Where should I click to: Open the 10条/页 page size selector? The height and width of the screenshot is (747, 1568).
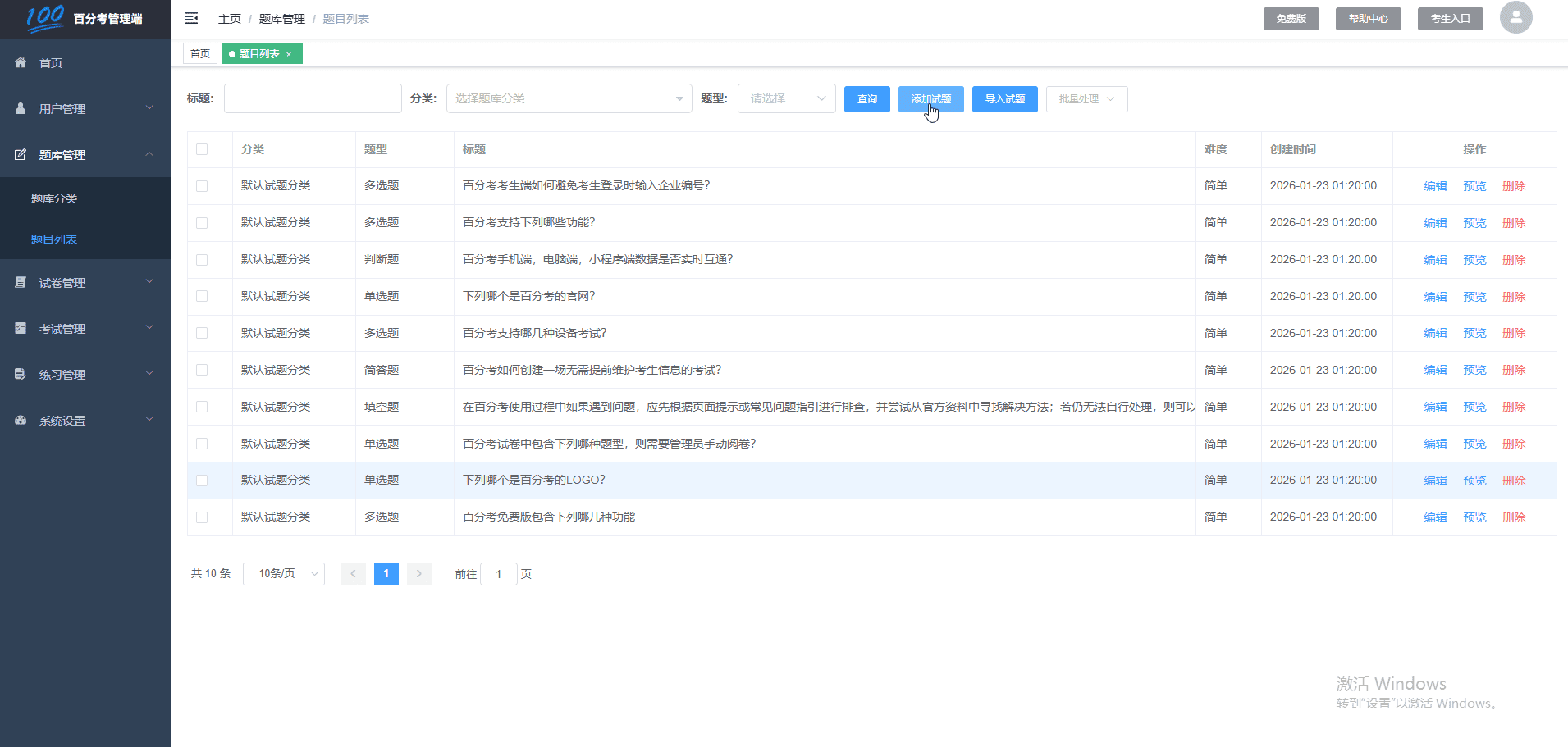(x=283, y=573)
